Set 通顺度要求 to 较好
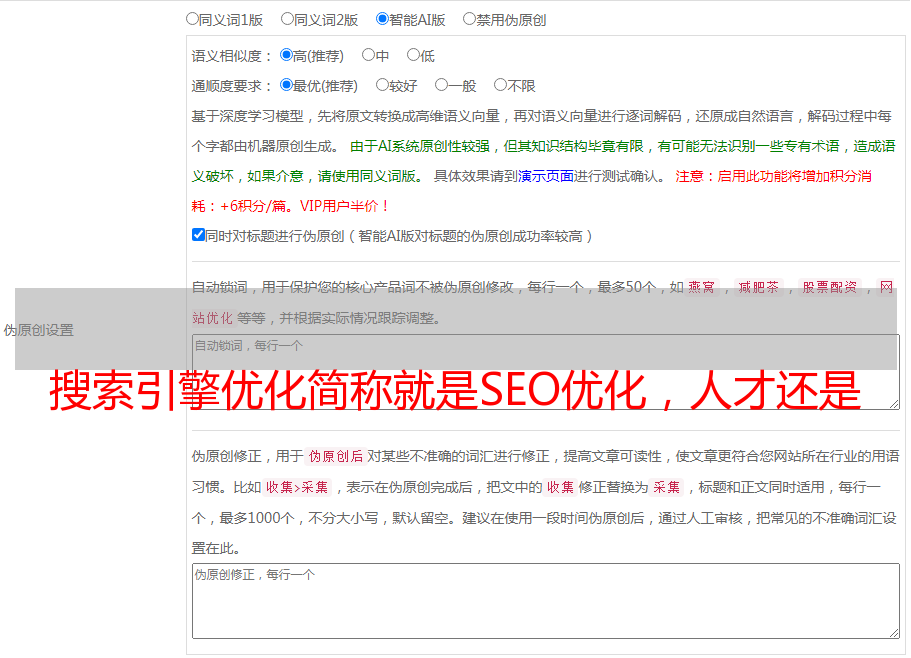Image resolution: width=911 pixels, height=658 pixels. point(382,85)
